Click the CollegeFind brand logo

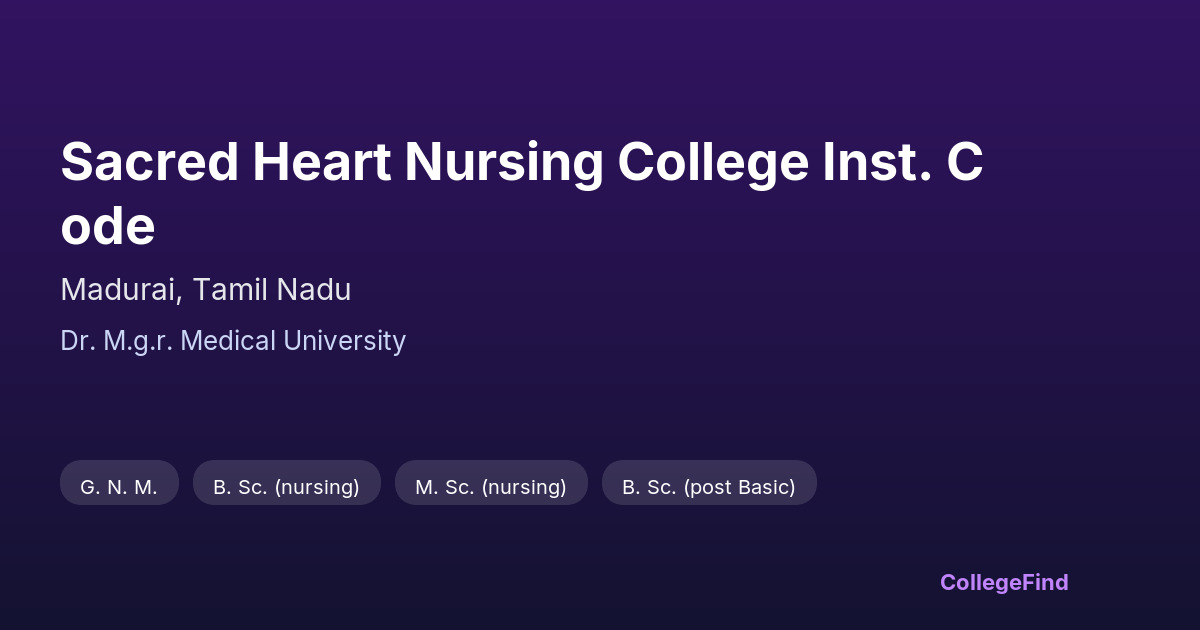tap(1004, 582)
